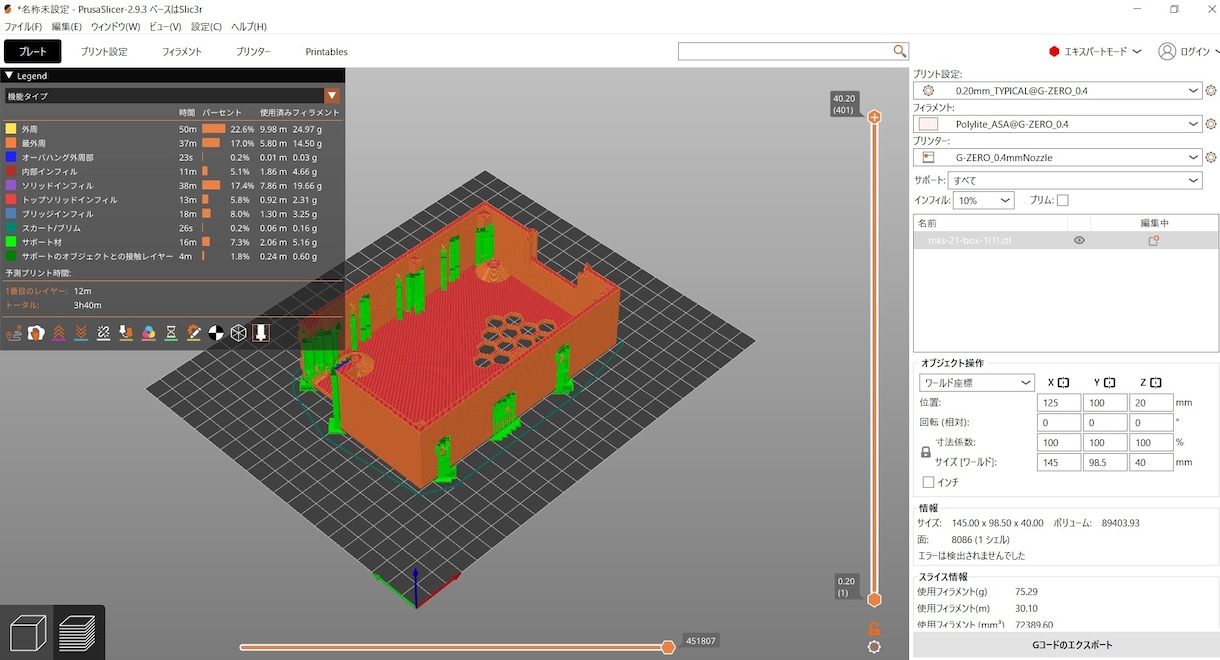This screenshot has width=1220, height=660.
Task: Enable the ブリム checkbox
Action: pos(1063,200)
